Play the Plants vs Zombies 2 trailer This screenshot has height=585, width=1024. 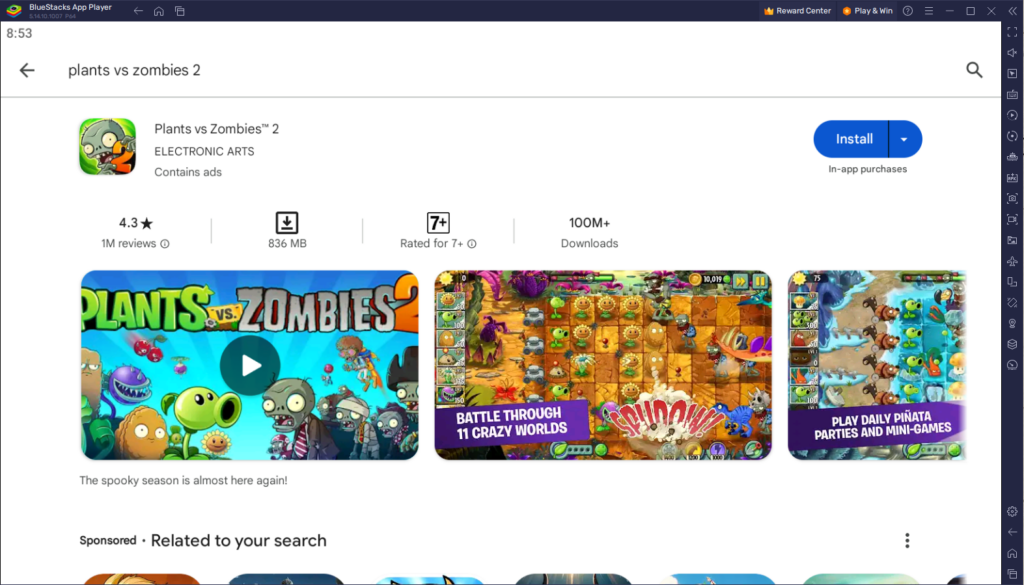(x=249, y=365)
